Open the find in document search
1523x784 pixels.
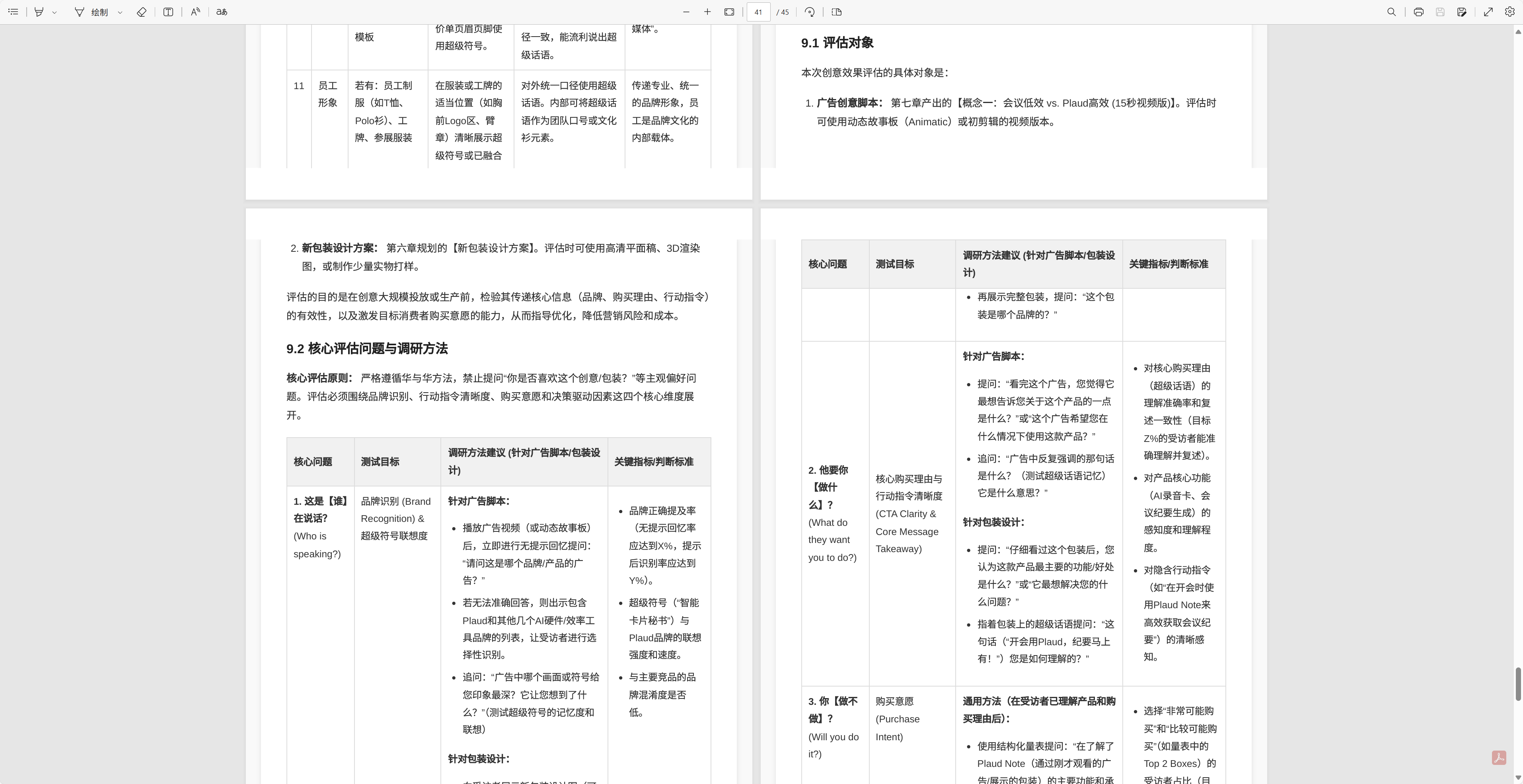1391,12
